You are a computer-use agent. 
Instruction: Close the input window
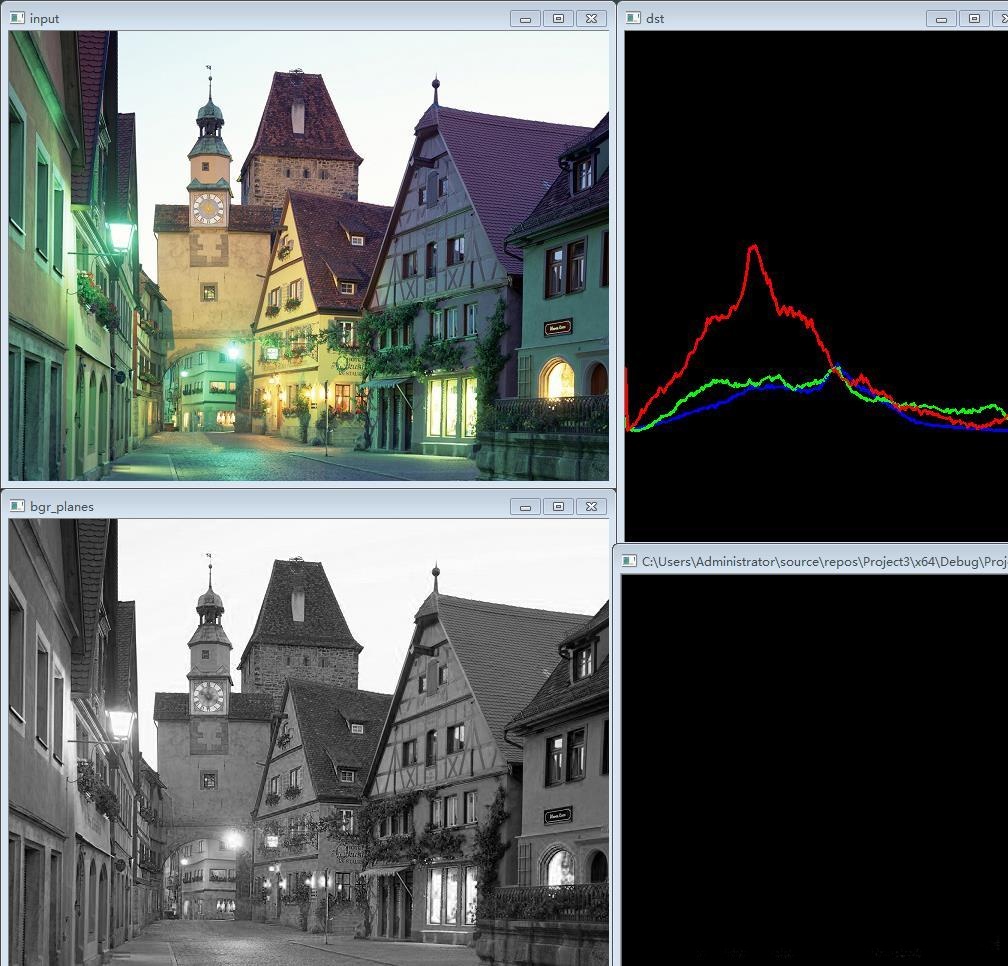pyautogui.click(x=592, y=18)
